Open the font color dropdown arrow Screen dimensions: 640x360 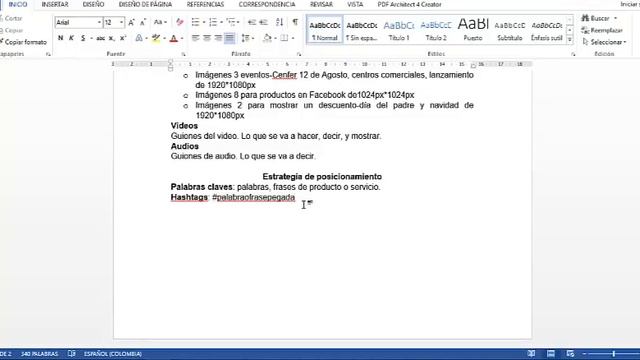pyautogui.click(x=182, y=38)
